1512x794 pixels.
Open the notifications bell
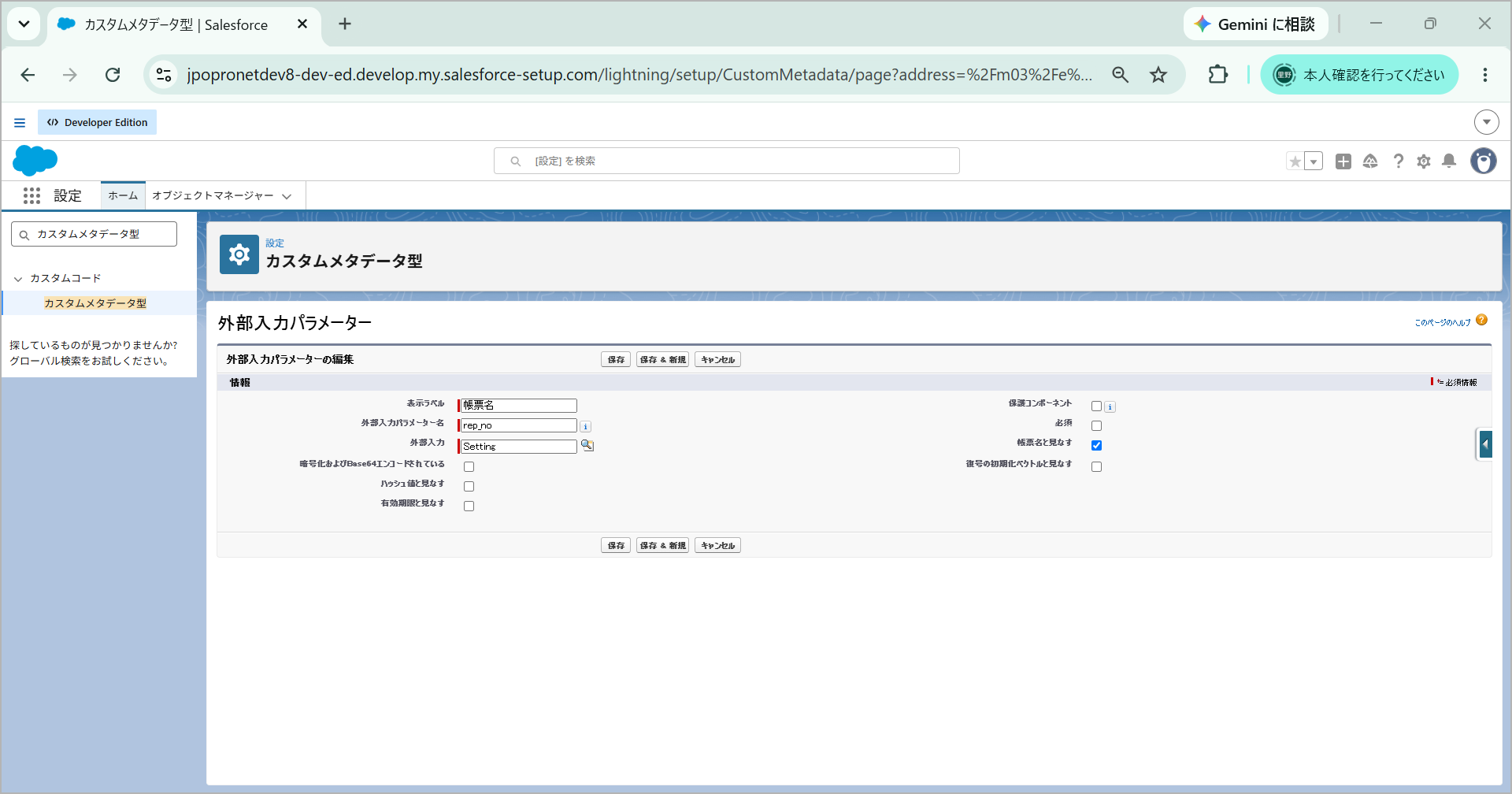click(1449, 161)
